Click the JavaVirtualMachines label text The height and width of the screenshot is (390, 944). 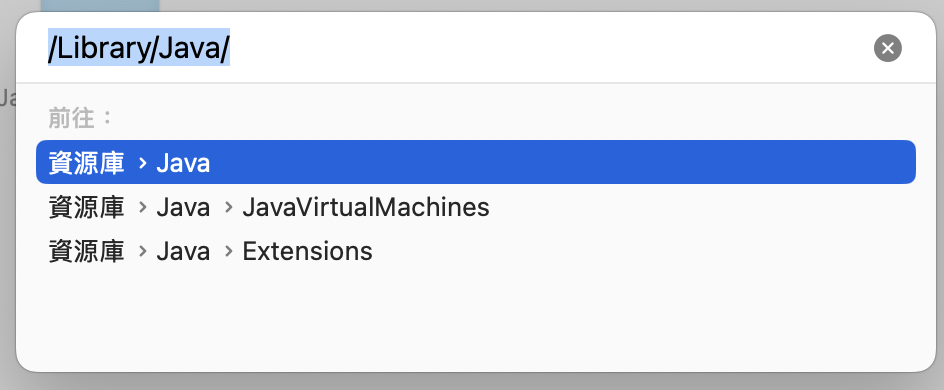365,207
